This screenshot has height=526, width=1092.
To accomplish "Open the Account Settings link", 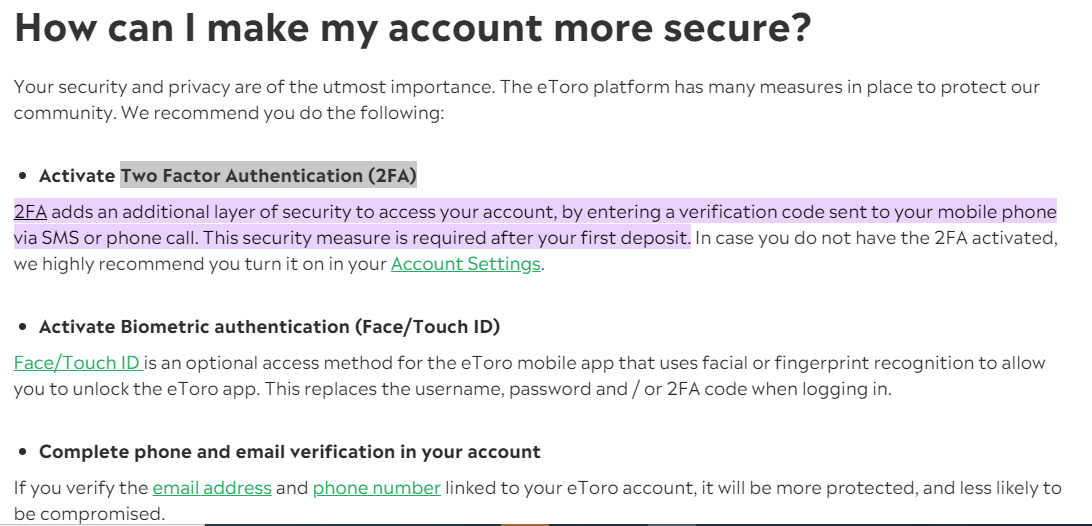I will 465,264.
